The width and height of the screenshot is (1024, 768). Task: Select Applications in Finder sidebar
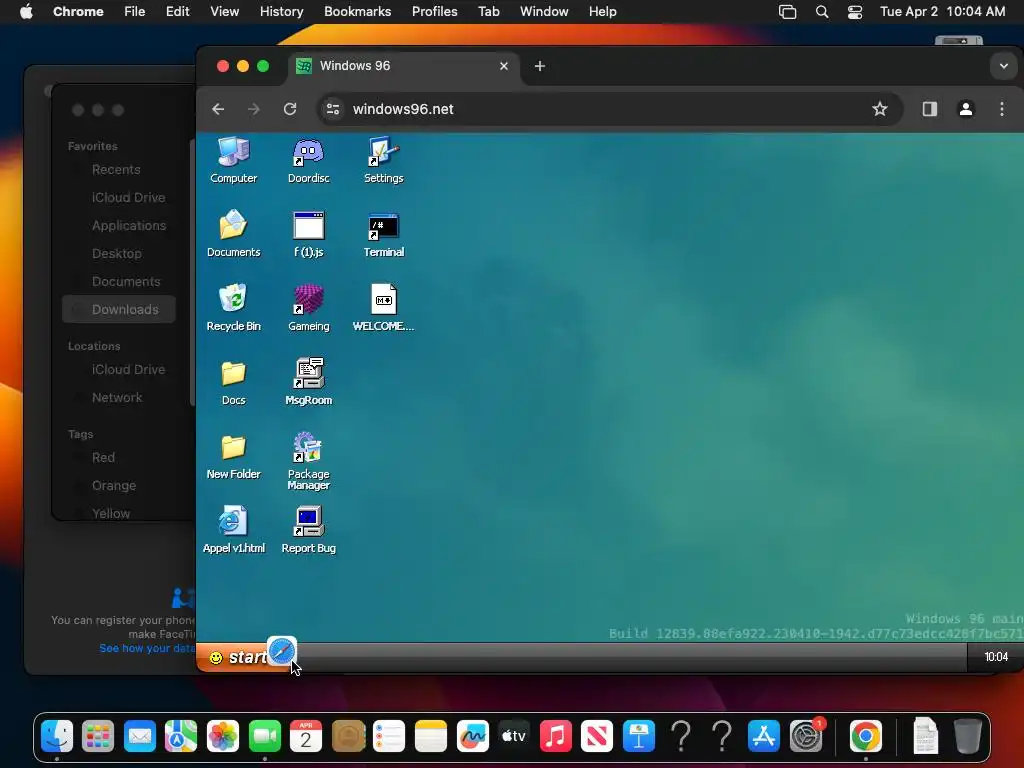pos(129,226)
